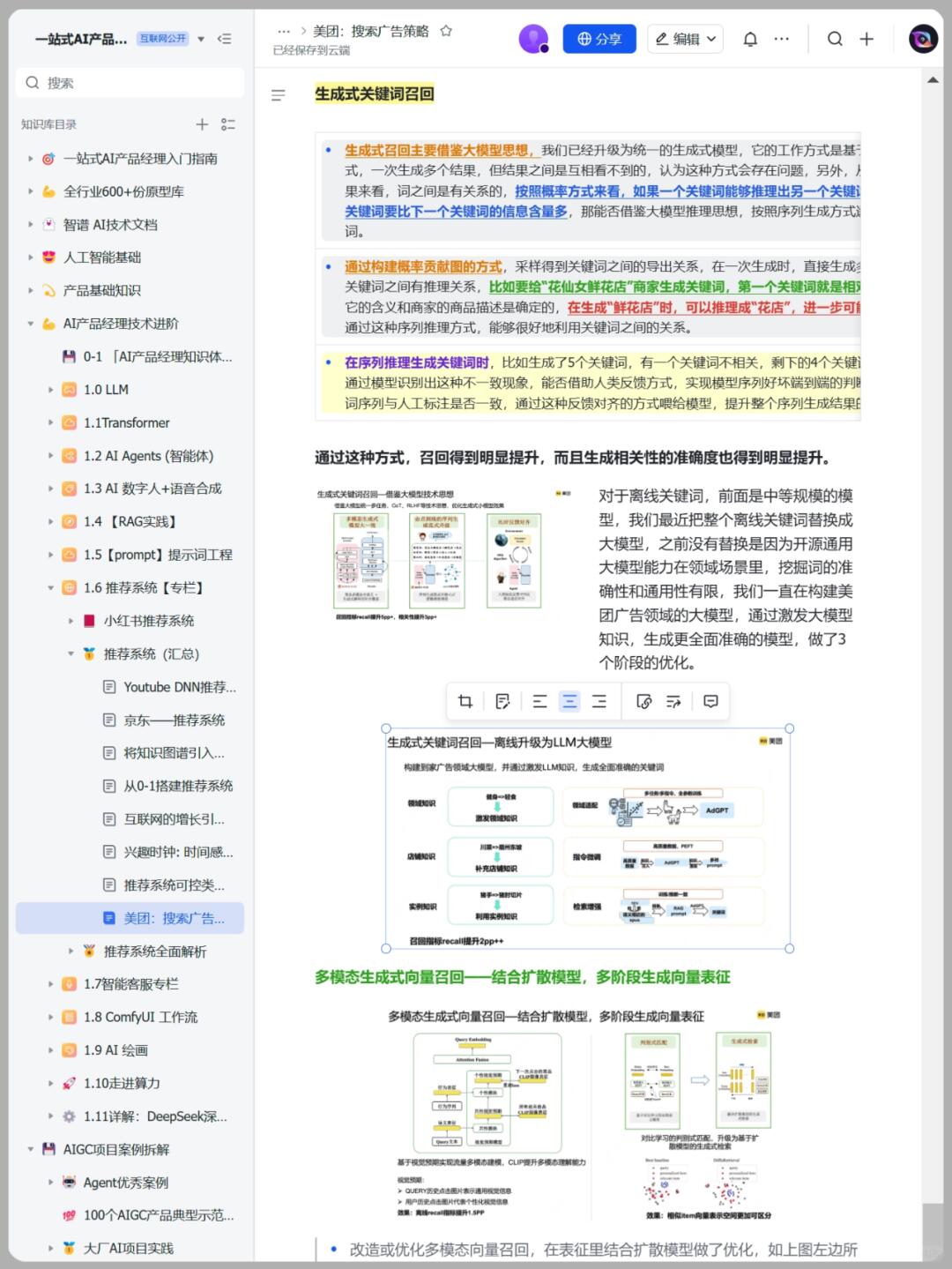Add a new page in 知识库目录
The height and width of the screenshot is (1269, 952).
pos(202,124)
